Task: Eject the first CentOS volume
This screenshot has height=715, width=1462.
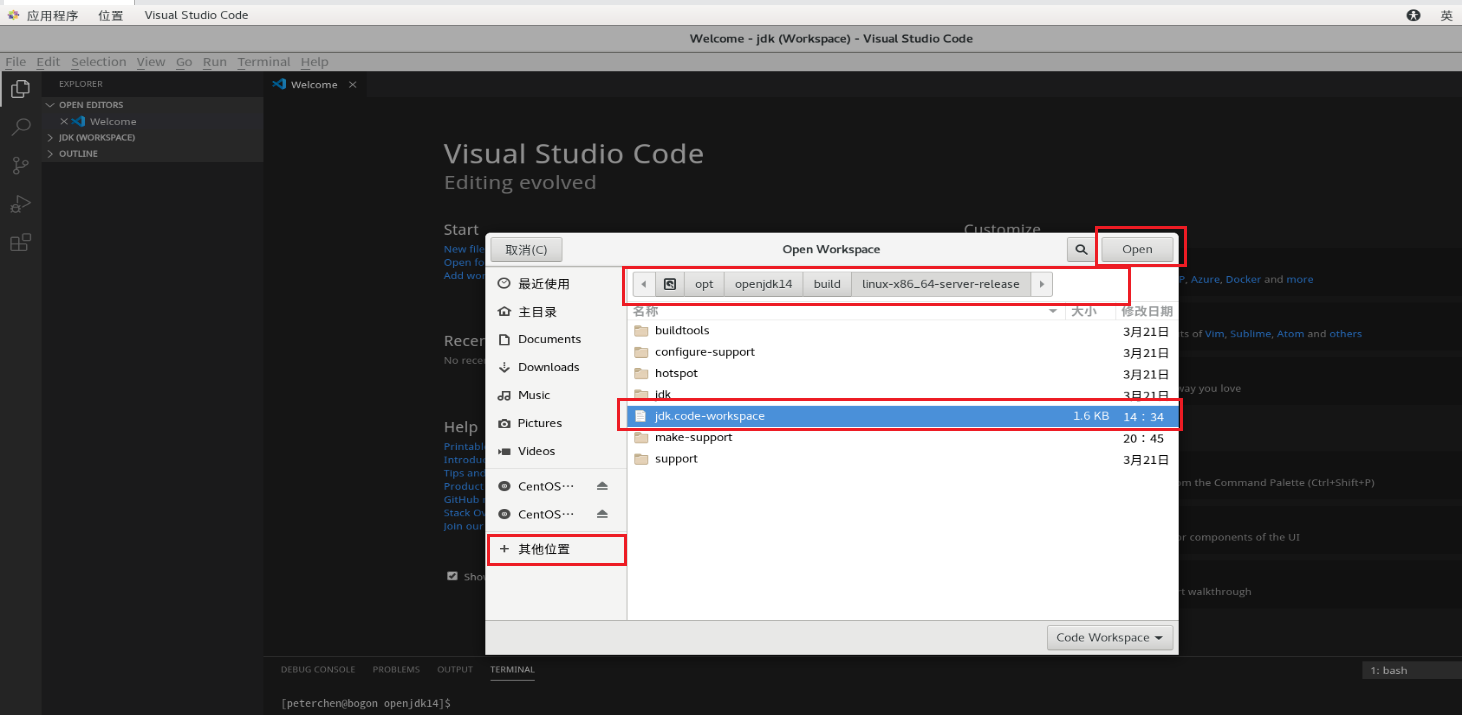Action: [x=602, y=486]
